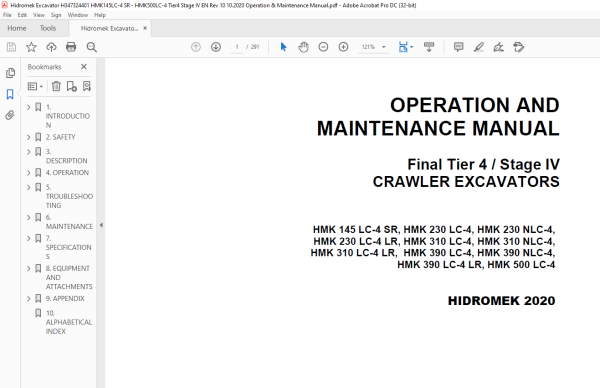Expand the 1. INTRODUCTION bookmark
Viewport: 600px width, 388px height.
(29, 107)
